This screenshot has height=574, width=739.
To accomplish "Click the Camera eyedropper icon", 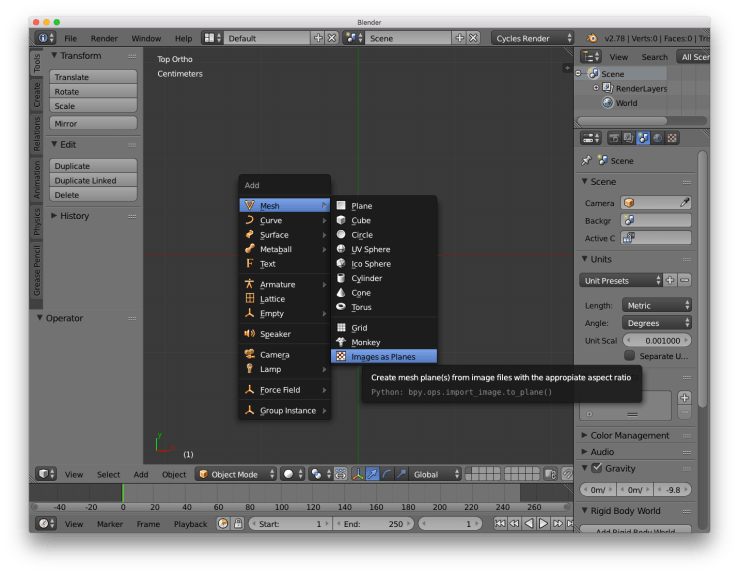I will [x=684, y=203].
